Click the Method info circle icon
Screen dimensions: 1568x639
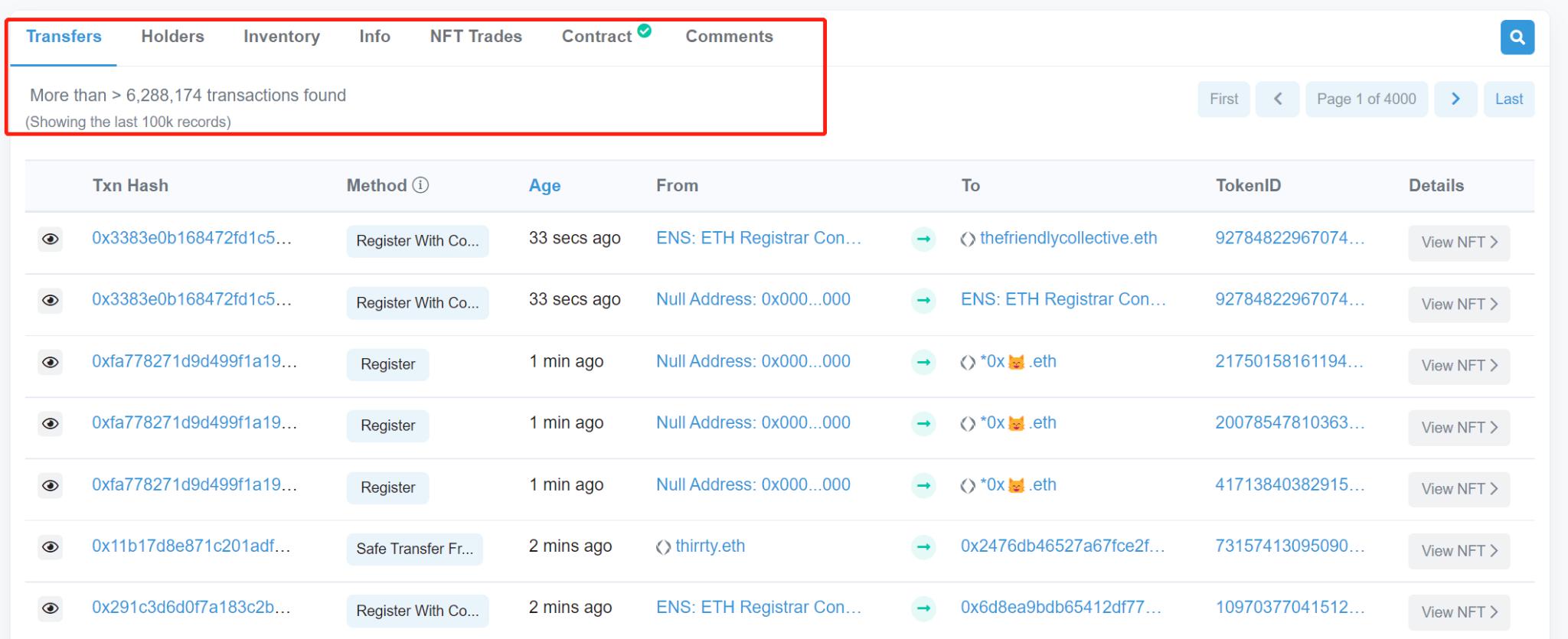[x=420, y=185]
